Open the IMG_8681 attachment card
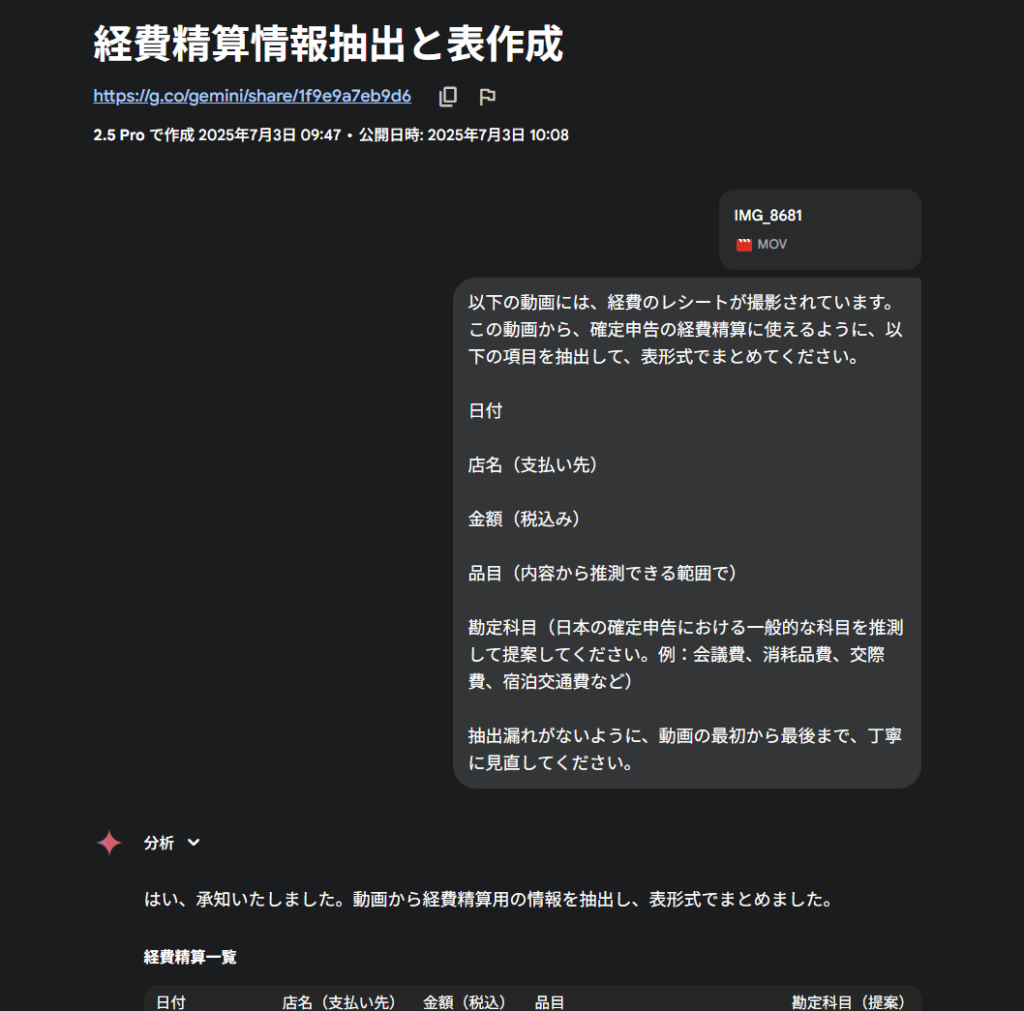Viewport: 1024px width, 1011px height. coord(820,229)
